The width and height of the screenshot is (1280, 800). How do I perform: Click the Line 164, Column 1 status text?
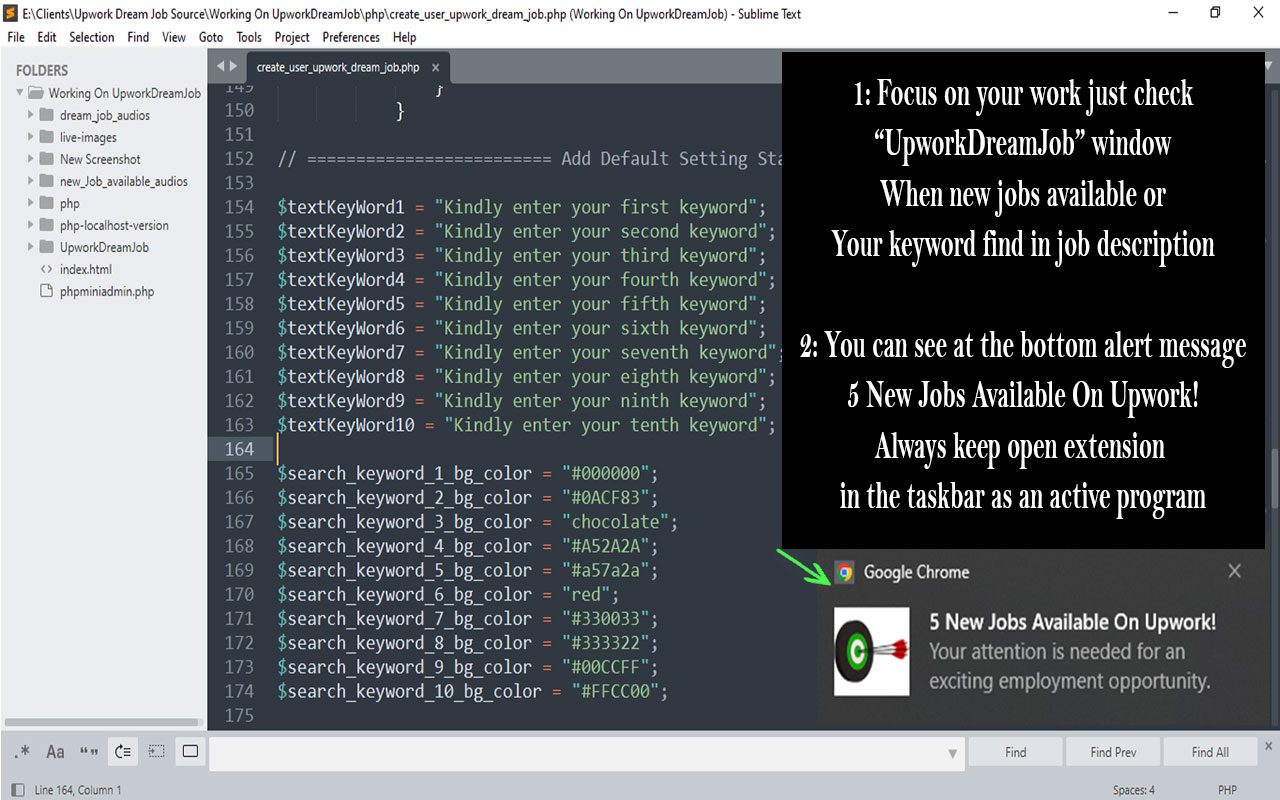78,790
